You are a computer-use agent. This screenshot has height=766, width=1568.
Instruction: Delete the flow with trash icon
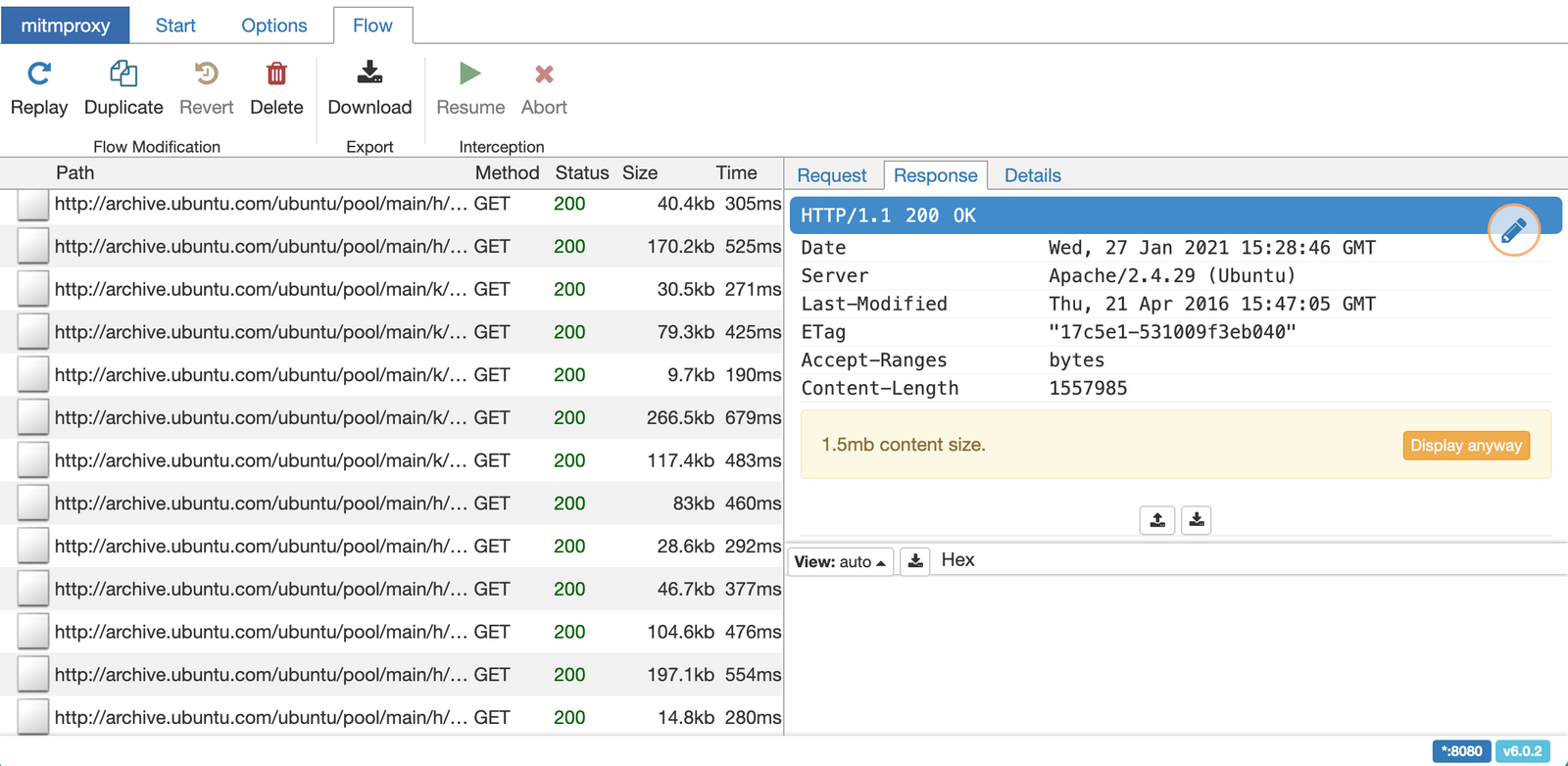click(276, 74)
